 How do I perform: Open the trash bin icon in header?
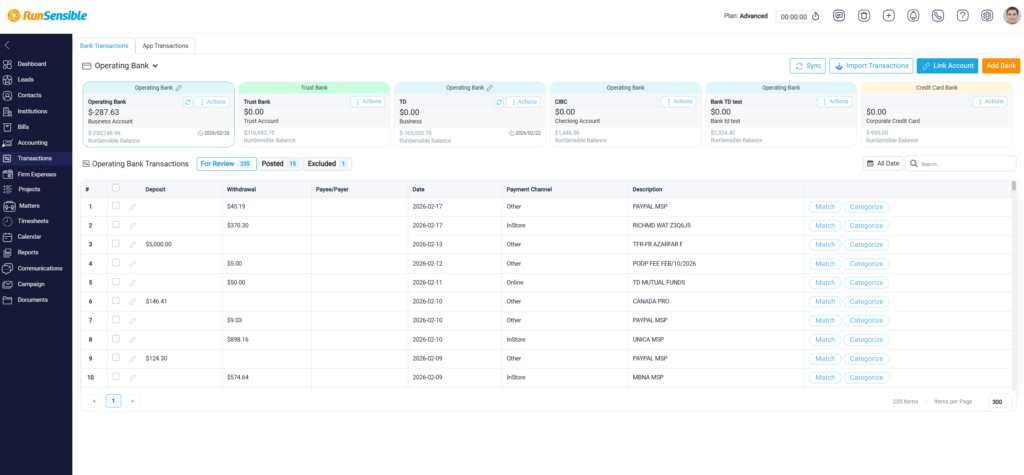[864, 16]
